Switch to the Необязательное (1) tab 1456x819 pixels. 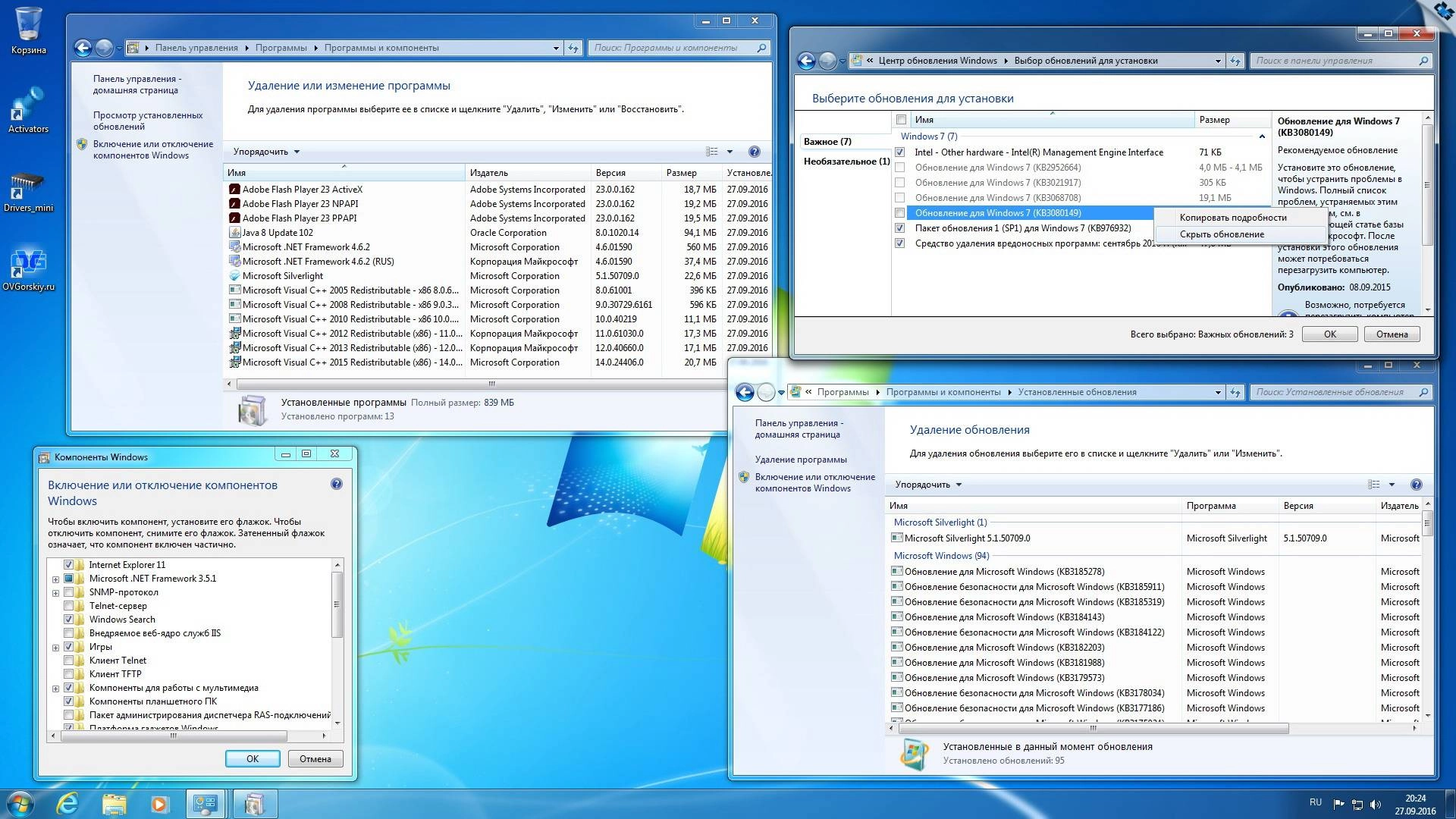pos(845,162)
